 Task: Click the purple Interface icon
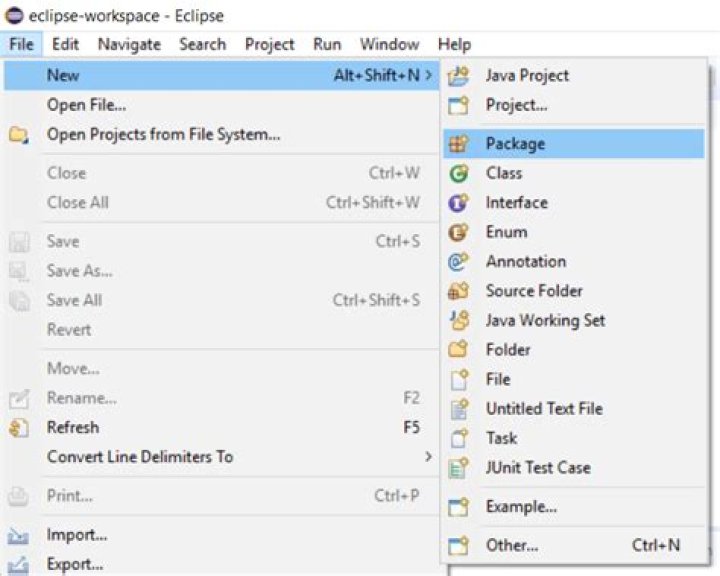coord(459,203)
